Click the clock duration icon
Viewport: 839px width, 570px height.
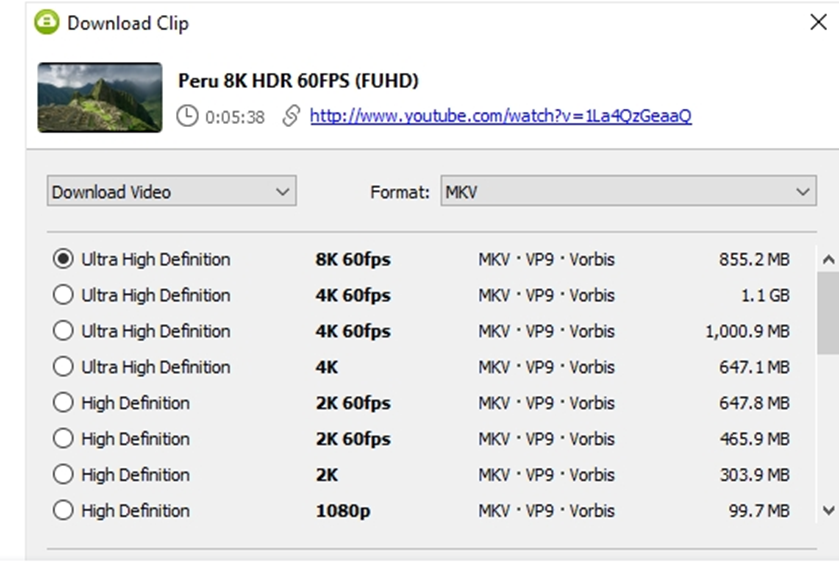pyautogui.click(x=187, y=116)
